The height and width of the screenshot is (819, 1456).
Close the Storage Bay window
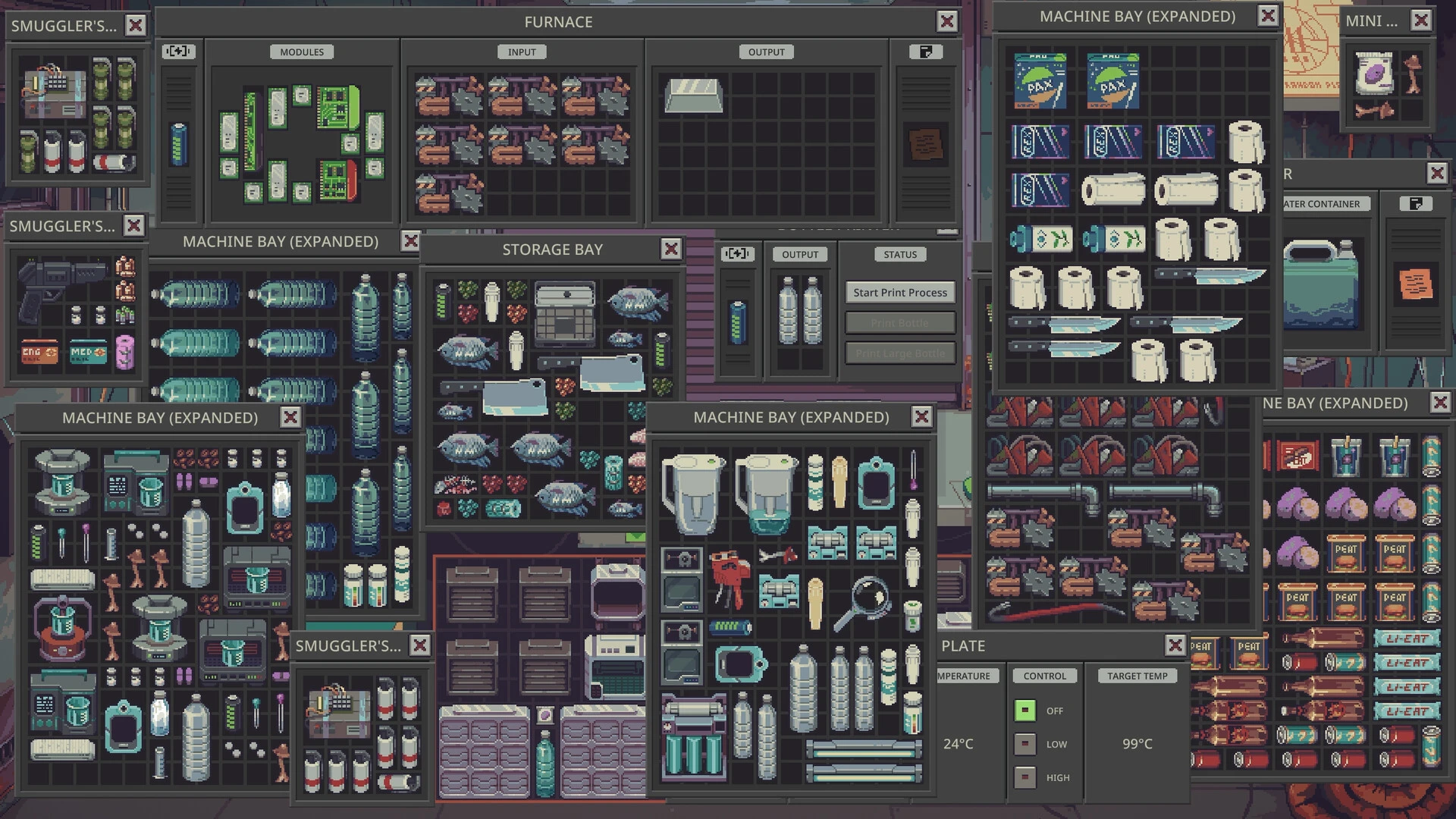(670, 249)
